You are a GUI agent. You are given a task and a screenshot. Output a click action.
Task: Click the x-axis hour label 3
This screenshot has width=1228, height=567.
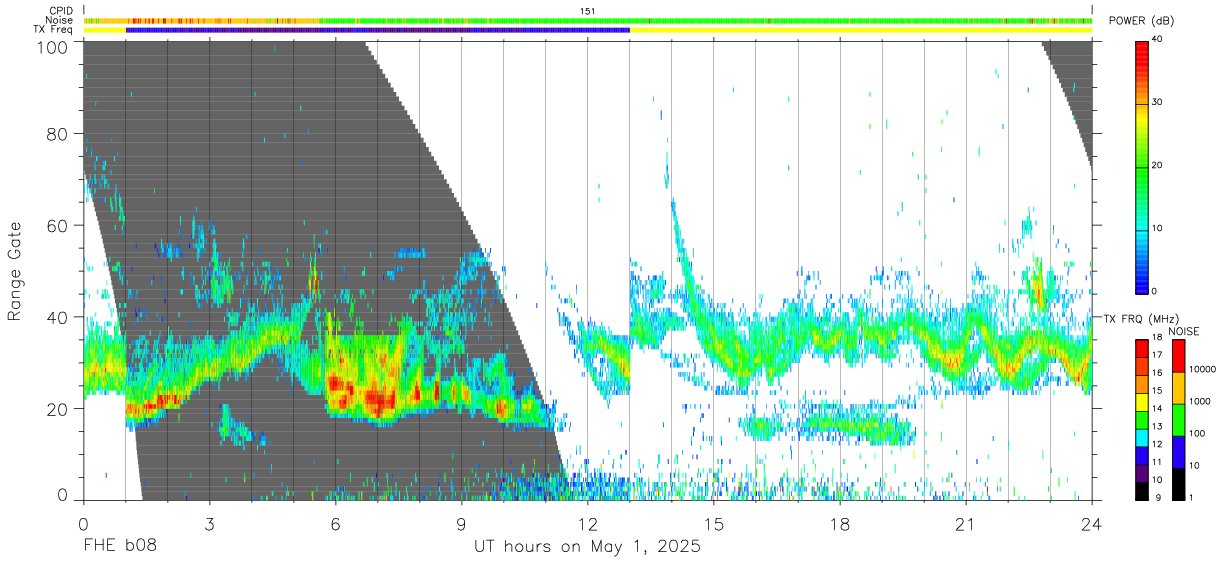click(x=210, y=524)
